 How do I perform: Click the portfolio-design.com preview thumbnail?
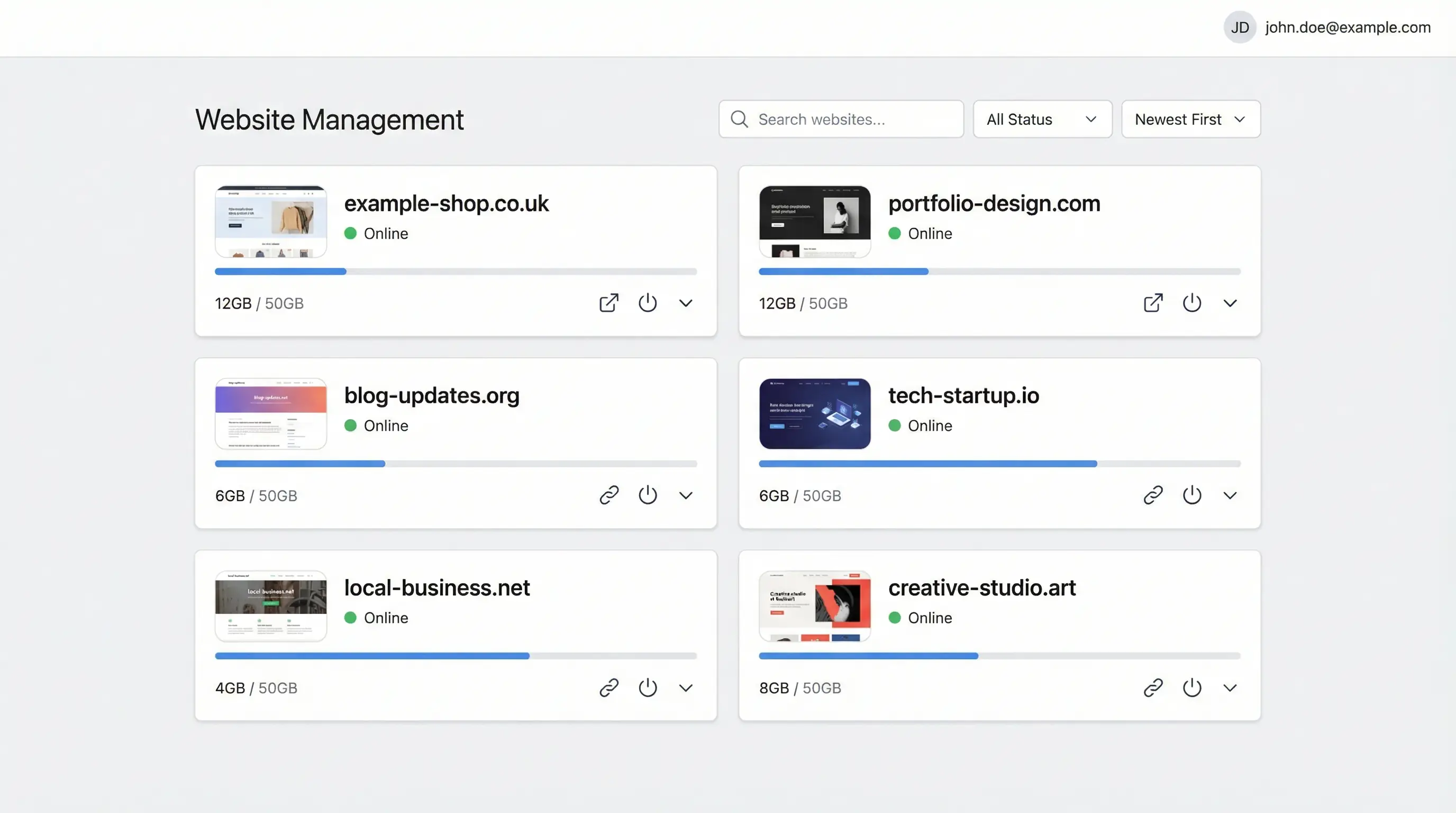pyautogui.click(x=814, y=222)
